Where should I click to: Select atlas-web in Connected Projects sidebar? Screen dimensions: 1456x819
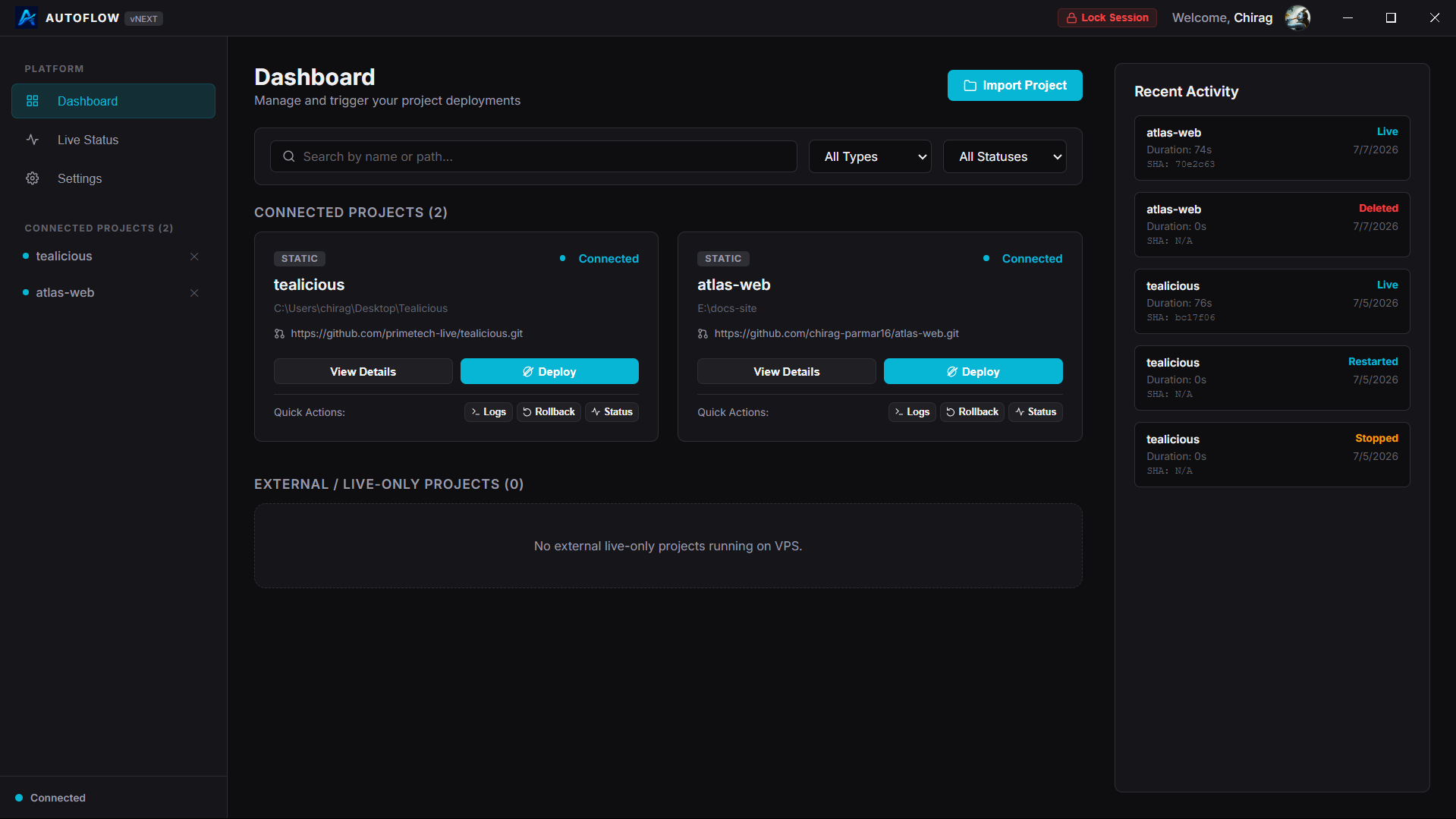pos(65,293)
